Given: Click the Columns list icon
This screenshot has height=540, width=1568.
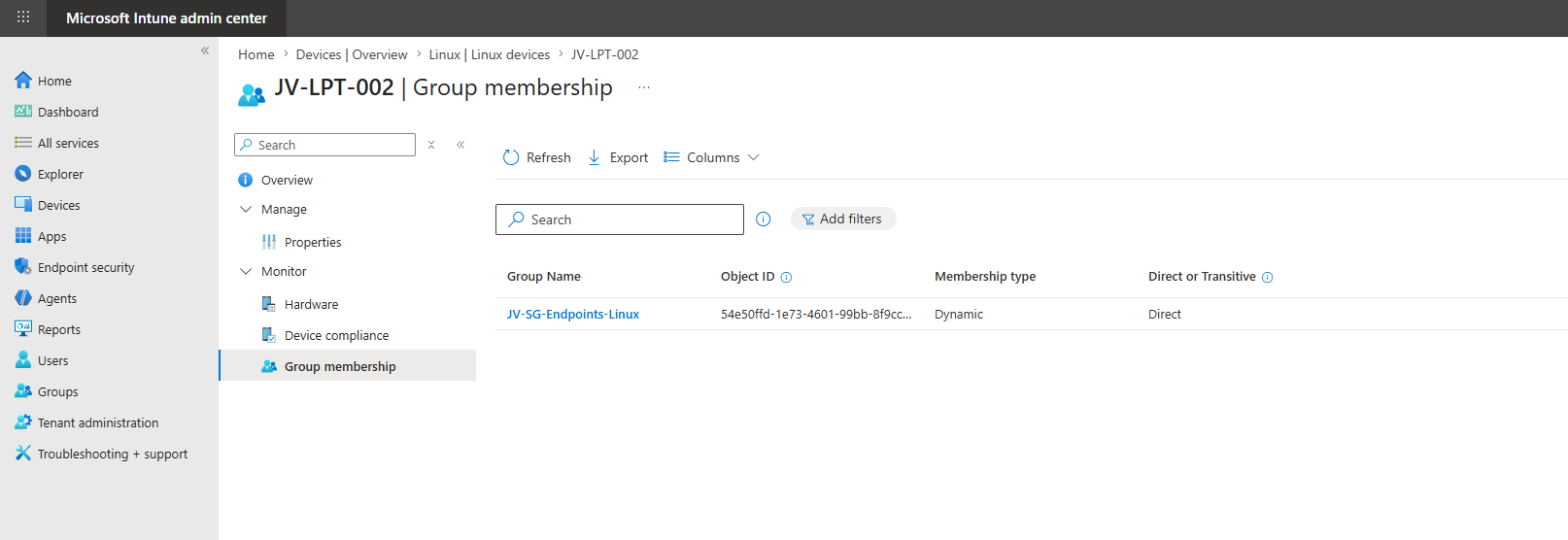Looking at the screenshot, I should 671,157.
